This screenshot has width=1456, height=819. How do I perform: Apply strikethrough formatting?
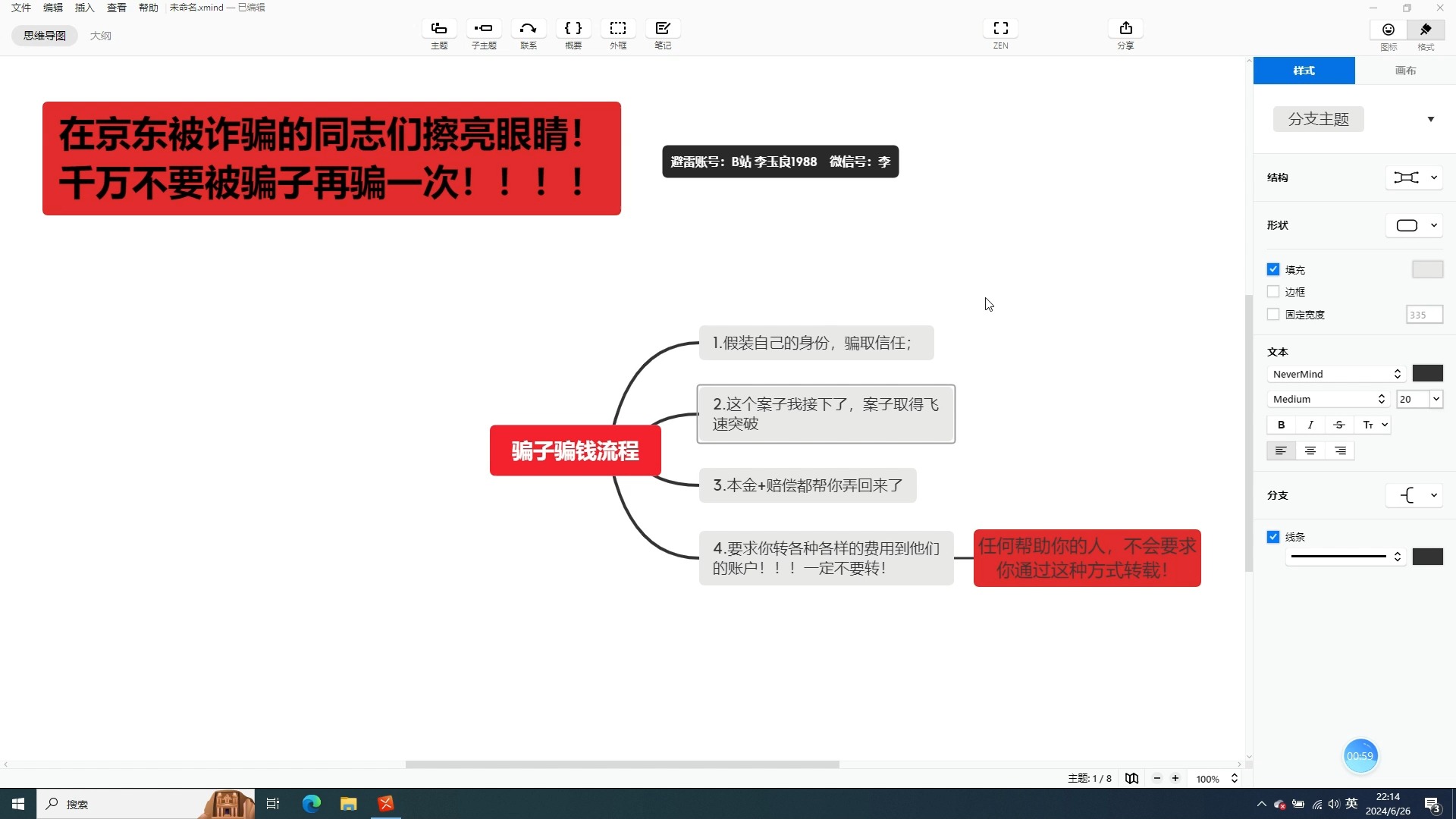(x=1339, y=425)
